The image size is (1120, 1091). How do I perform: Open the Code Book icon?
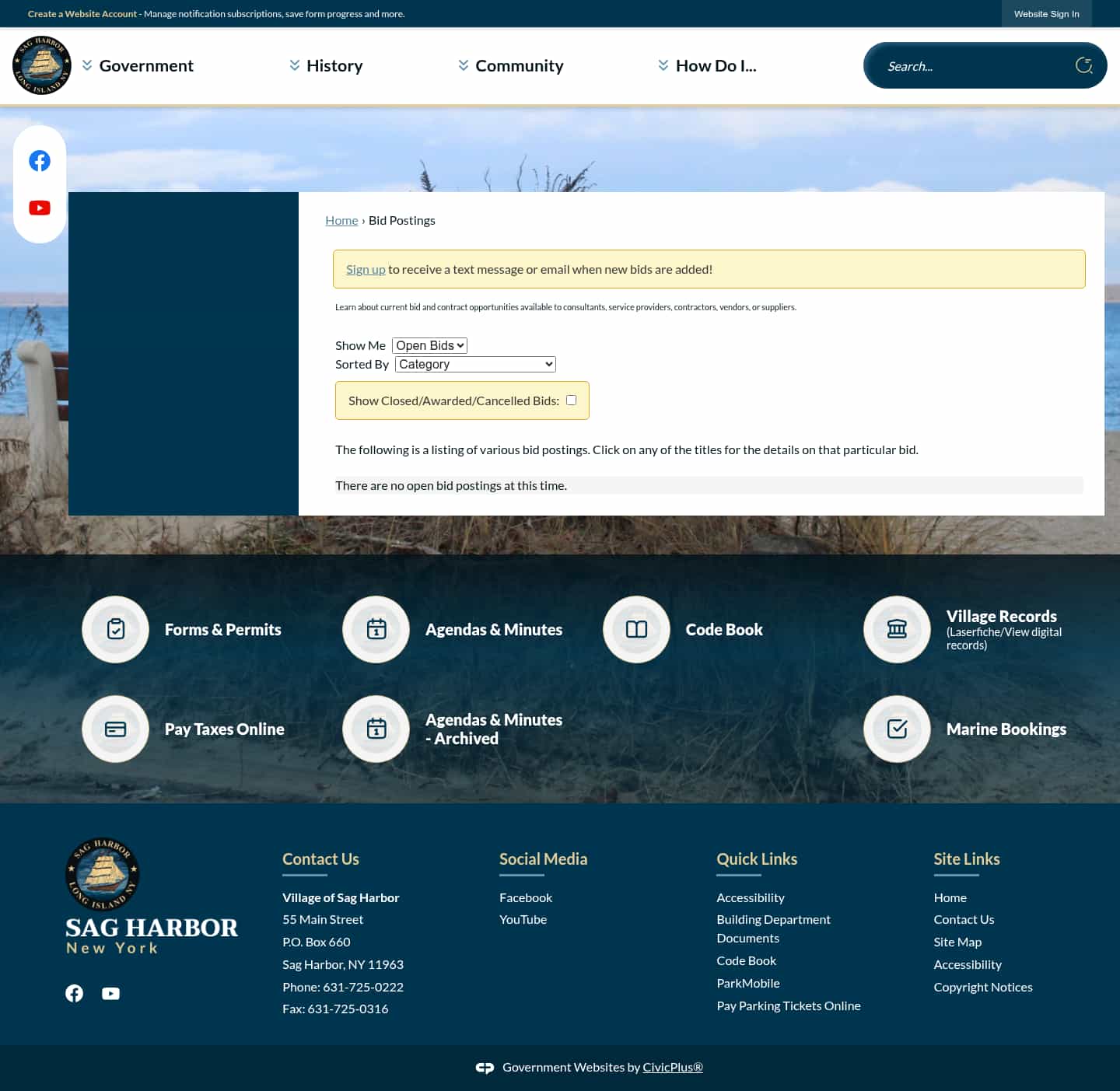(636, 629)
